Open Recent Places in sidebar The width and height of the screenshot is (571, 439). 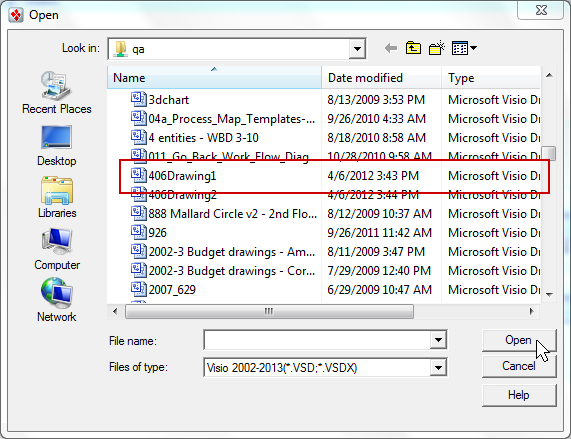point(56,93)
